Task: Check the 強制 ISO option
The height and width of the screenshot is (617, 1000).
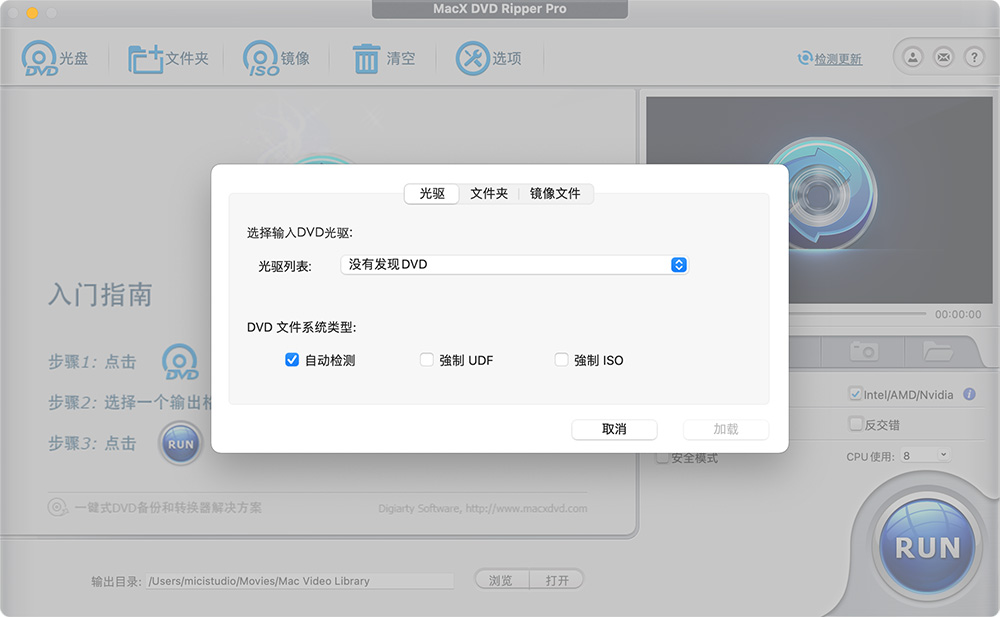Action: [x=561, y=360]
